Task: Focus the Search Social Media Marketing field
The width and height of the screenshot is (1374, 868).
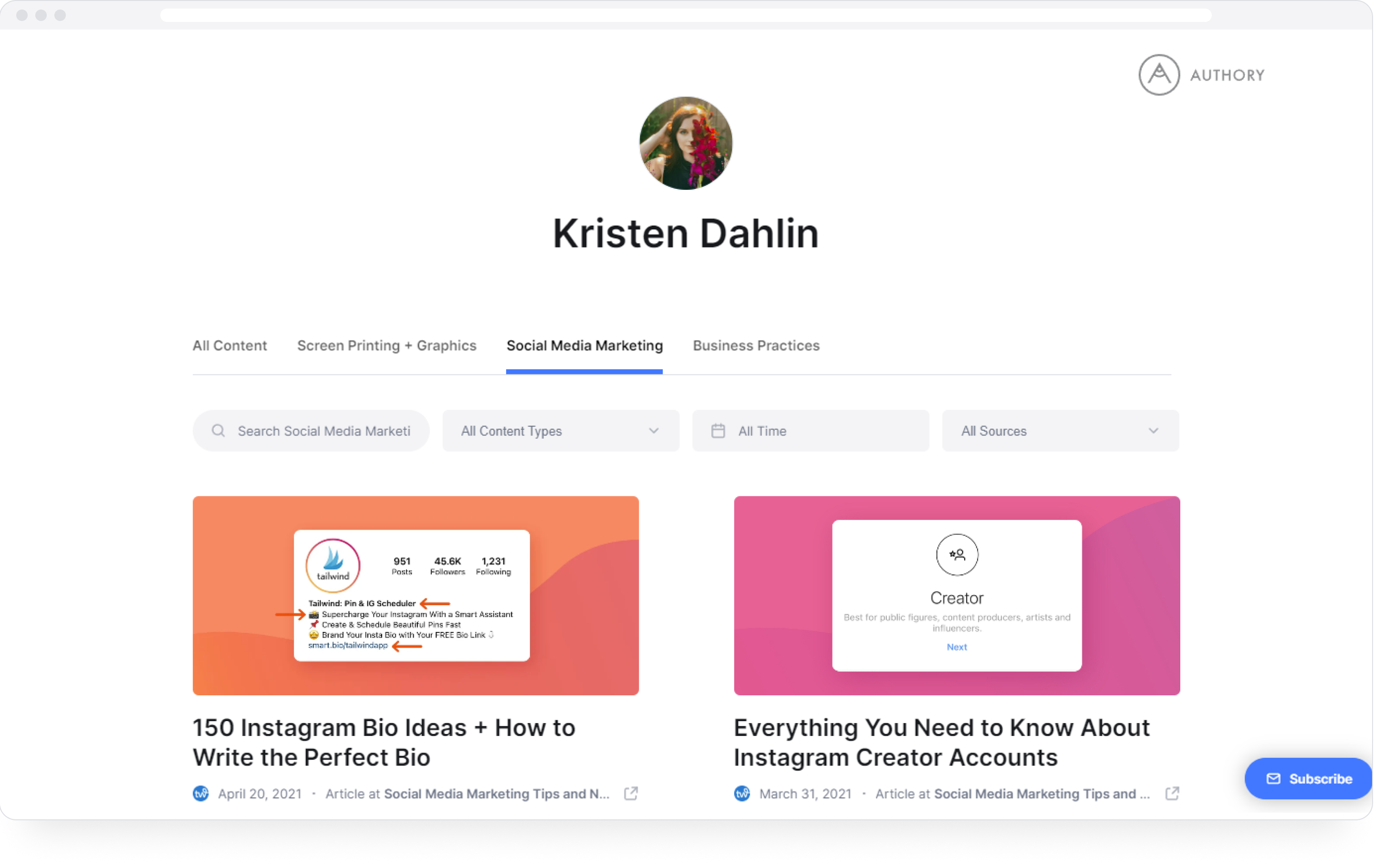Action: tap(323, 431)
